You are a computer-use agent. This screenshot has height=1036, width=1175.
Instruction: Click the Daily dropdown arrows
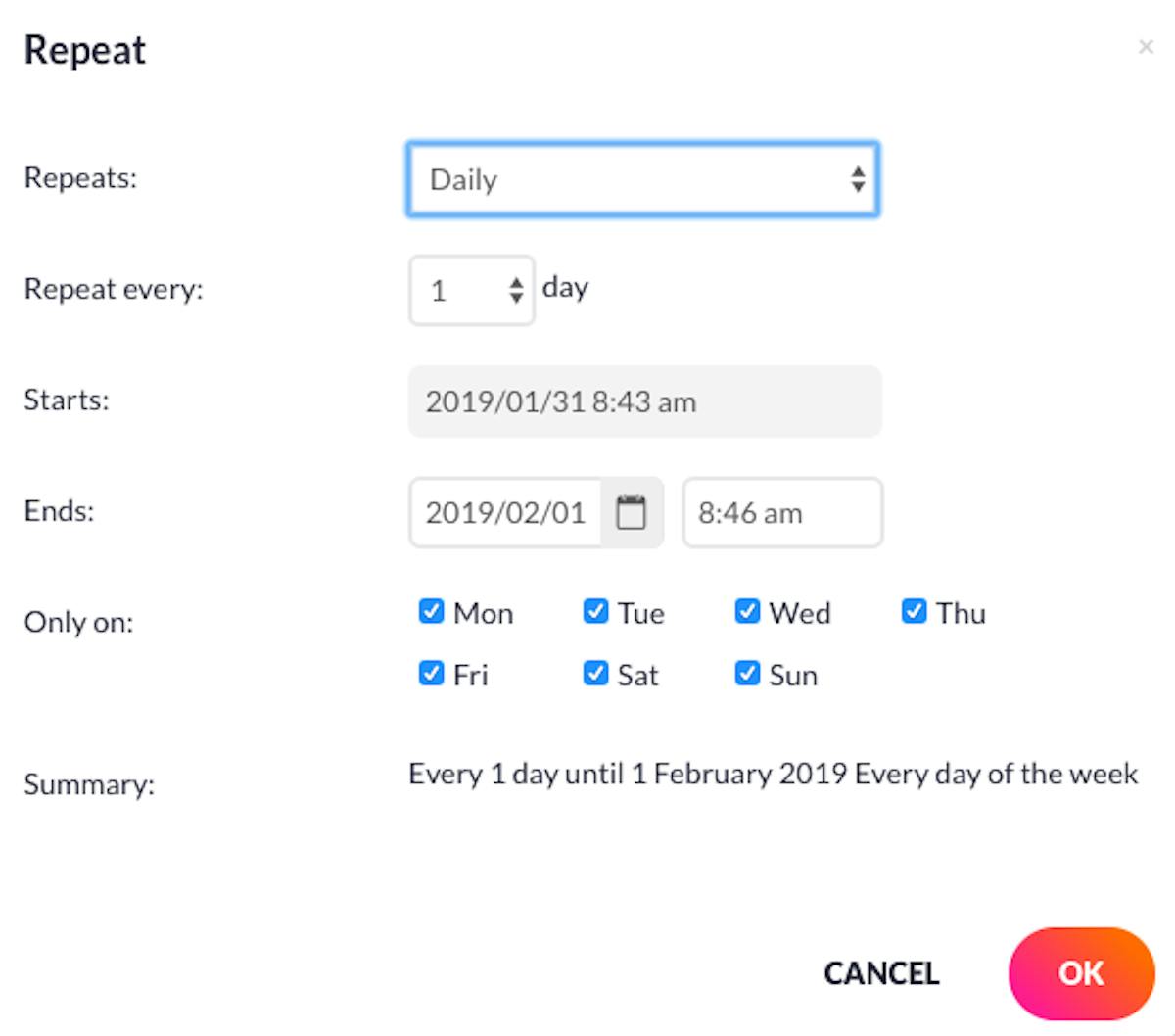coord(858,179)
